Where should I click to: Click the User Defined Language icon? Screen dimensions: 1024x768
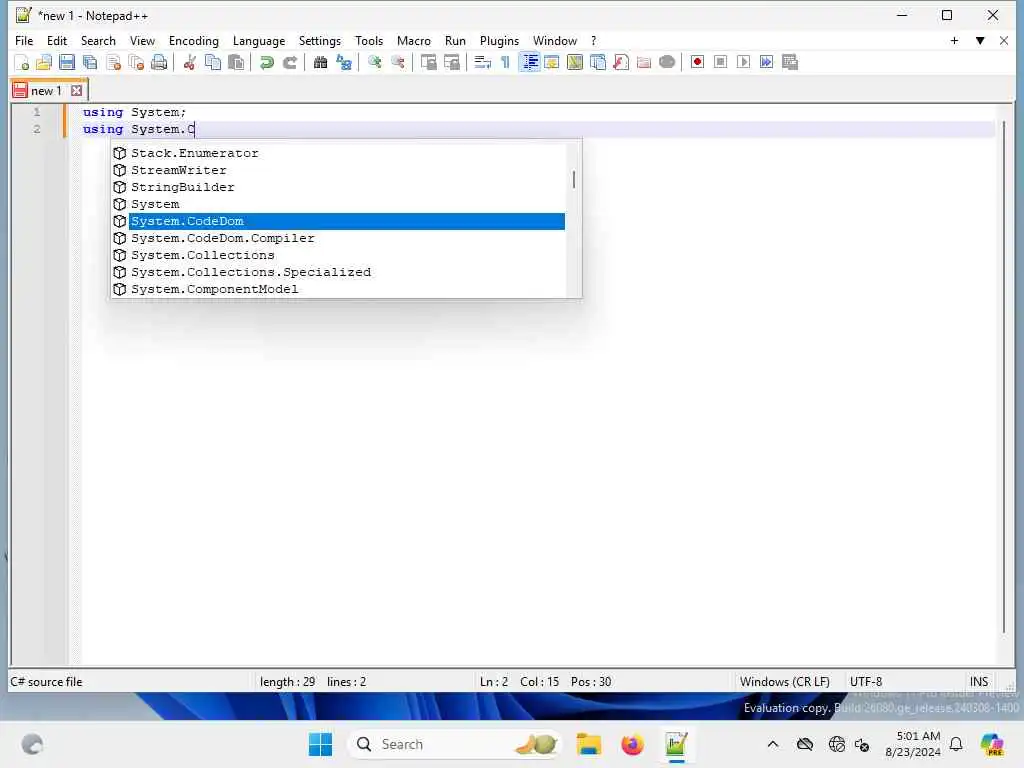pos(552,62)
